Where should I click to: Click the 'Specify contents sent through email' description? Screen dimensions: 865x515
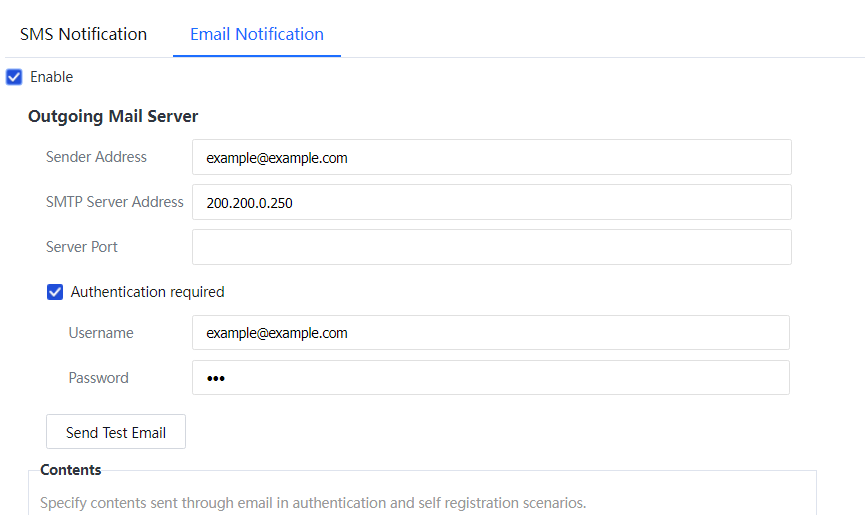[x=312, y=503]
